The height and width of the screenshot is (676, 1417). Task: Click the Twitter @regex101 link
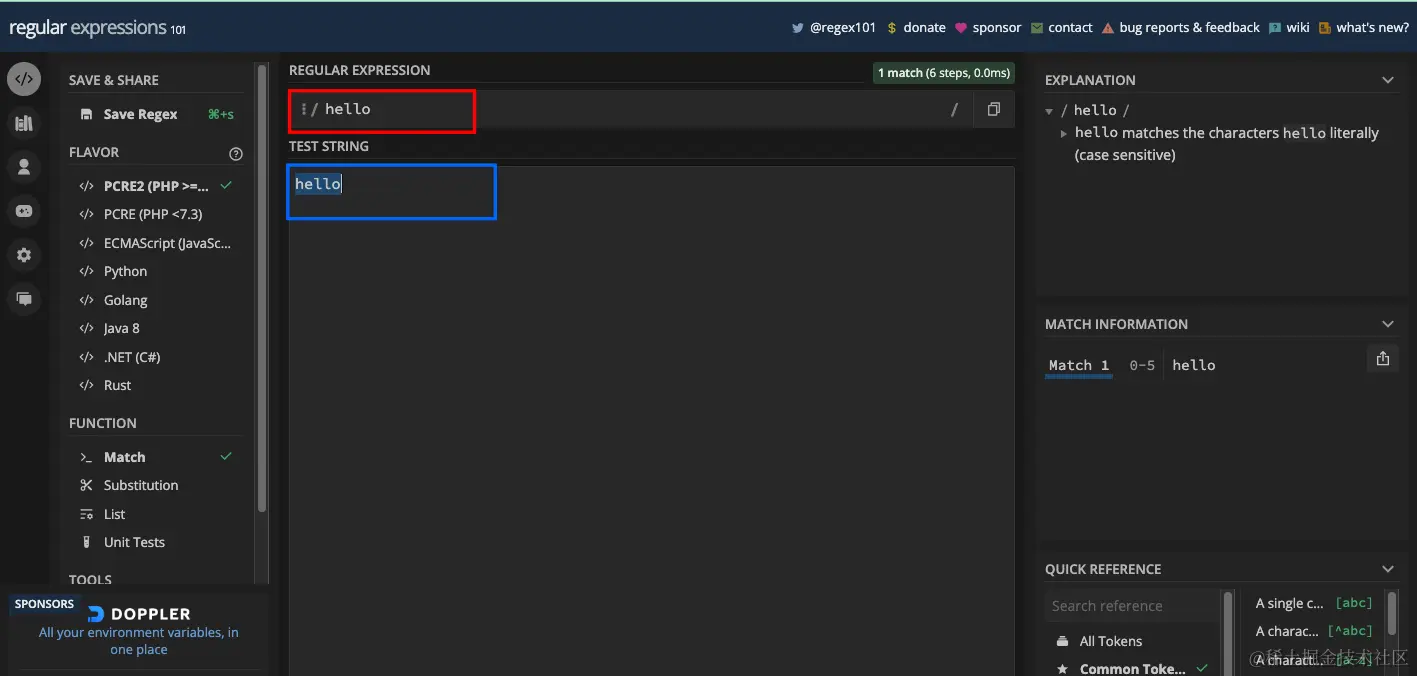(834, 28)
